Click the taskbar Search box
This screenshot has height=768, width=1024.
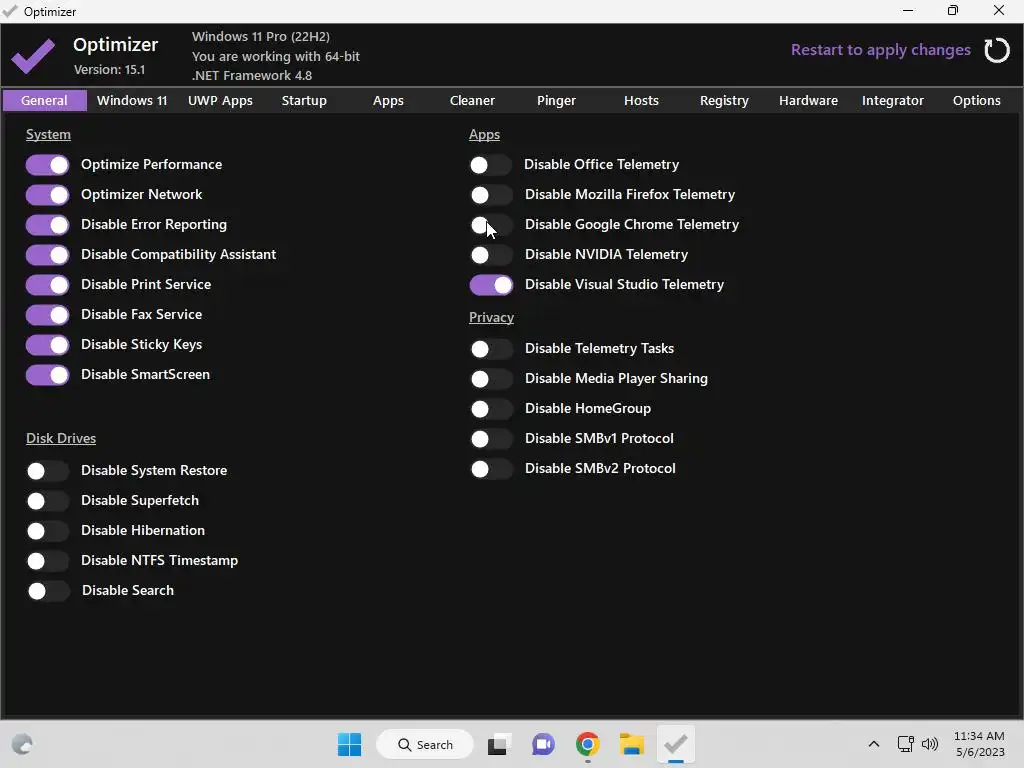tap(425, 744)
